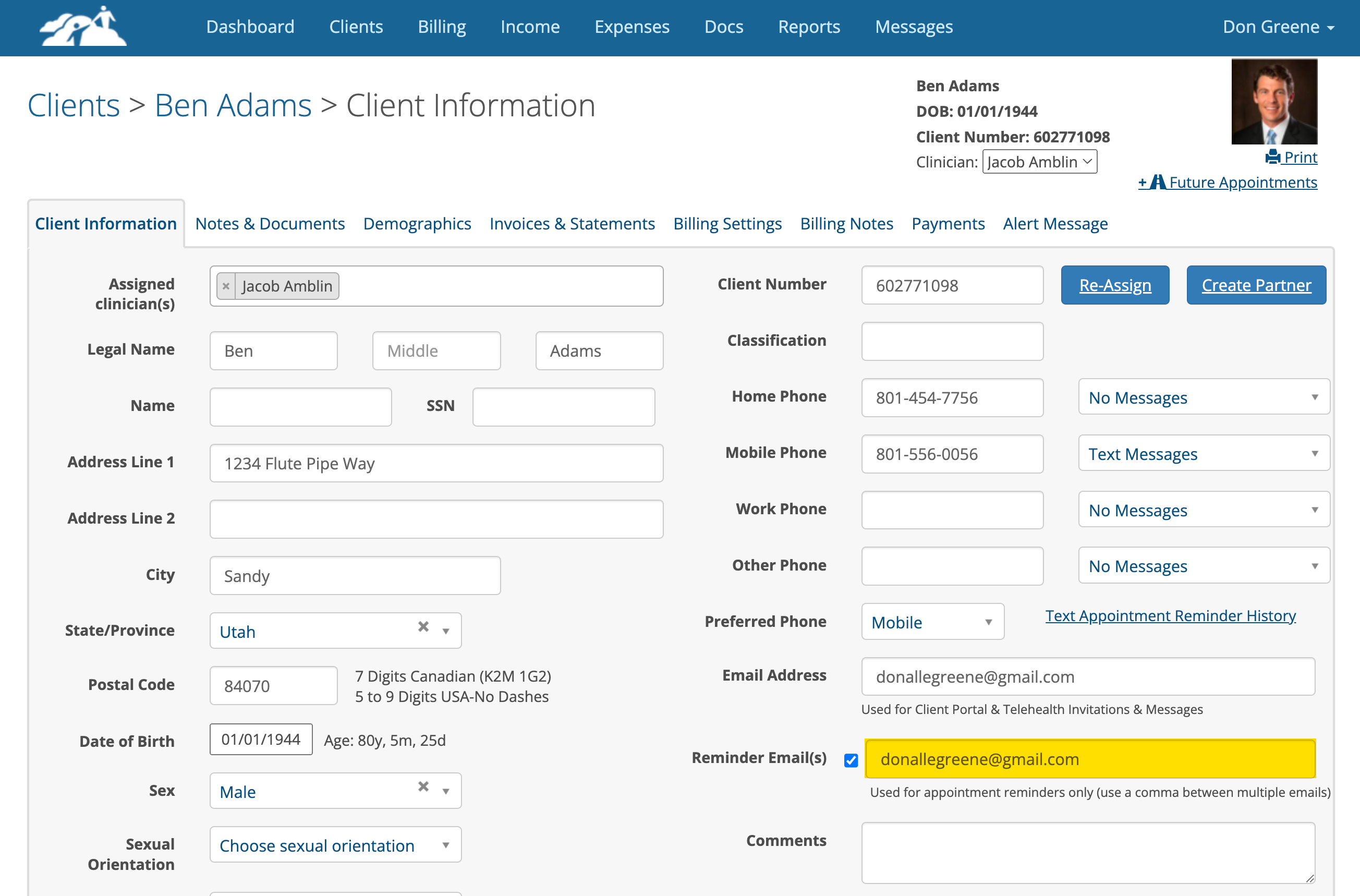Open the Choose sexual orientation dropdown
Image resolution: width=1360 pixels, height=896 pixels.
(335, 845)
